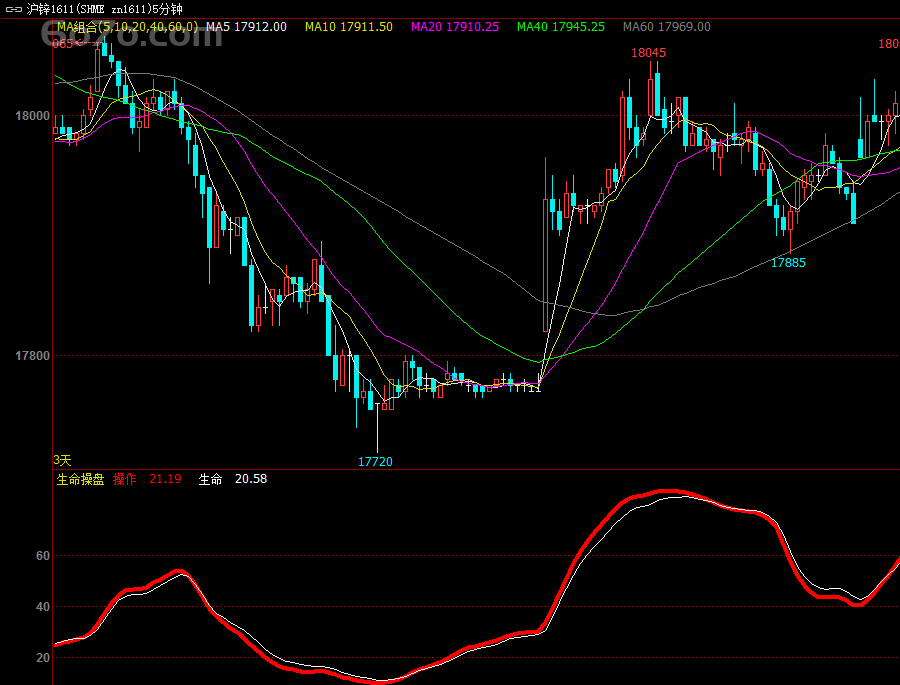900x685 pixels.
Task: Click the 18045 high price marker
Action: [x=648, y=52]
